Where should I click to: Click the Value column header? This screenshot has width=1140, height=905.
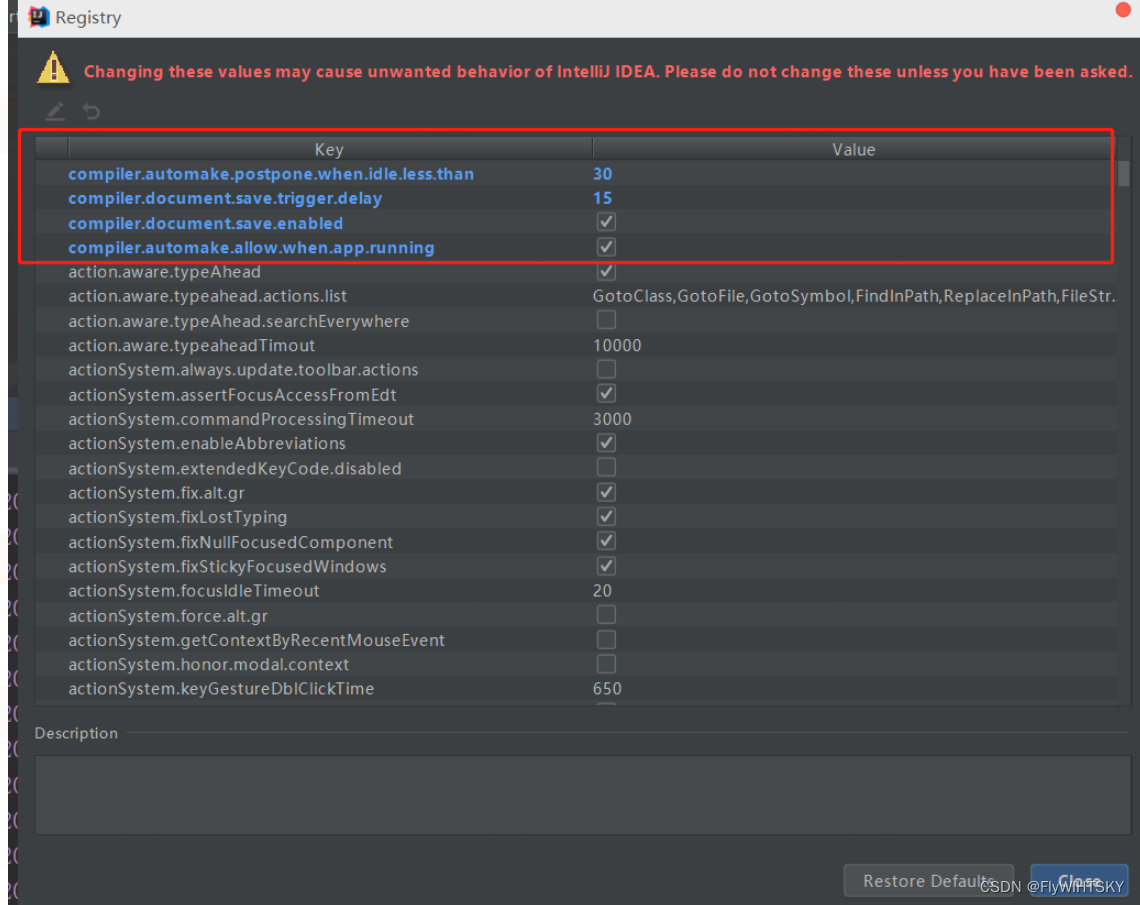(854, 149)
